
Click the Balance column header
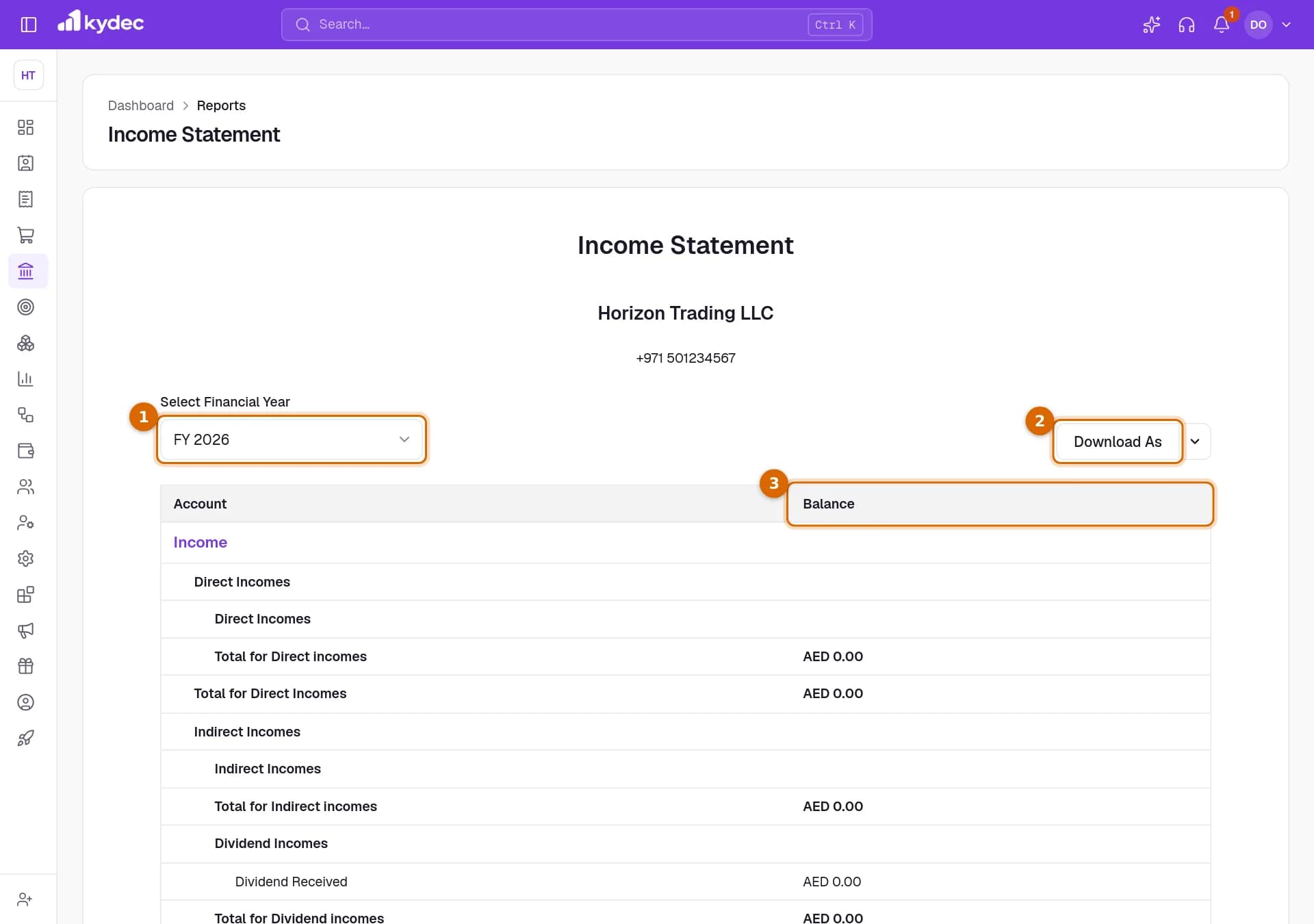click(x=999, y=504)
